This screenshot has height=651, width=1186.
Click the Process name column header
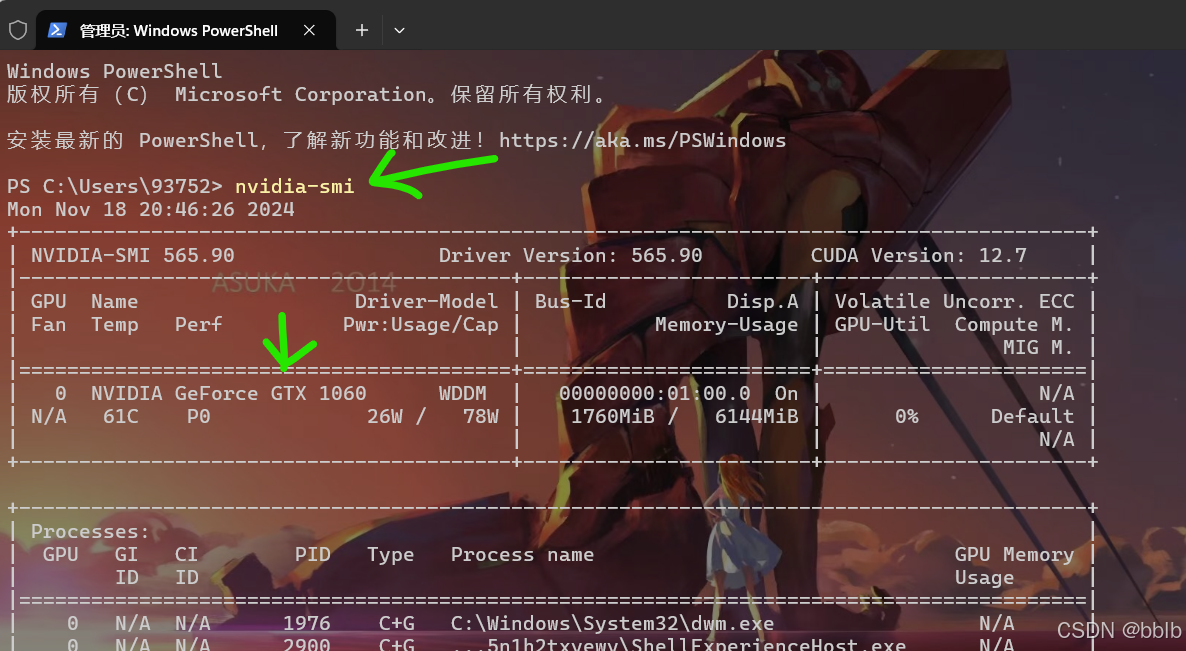pyautogui.click(x=522, y=554)
